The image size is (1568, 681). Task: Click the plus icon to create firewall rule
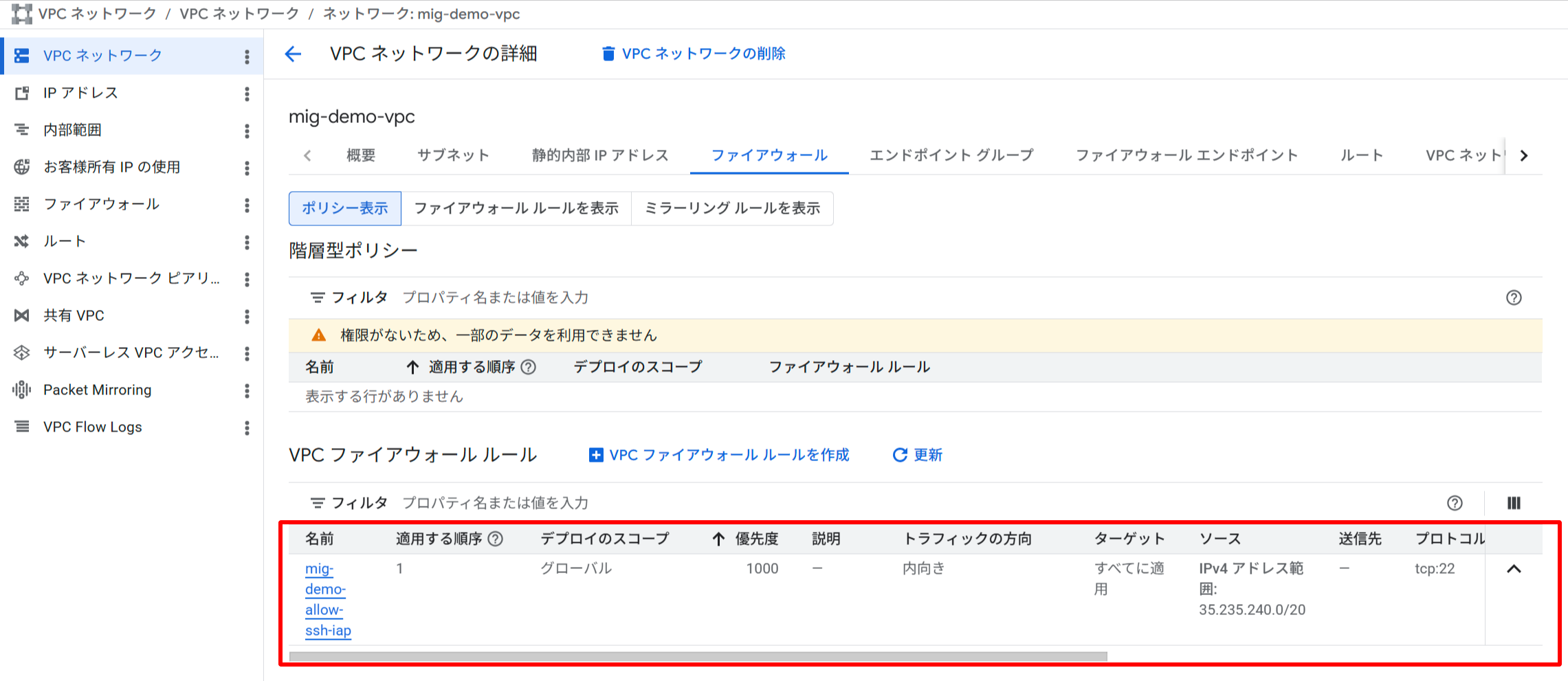(x=596, y=455)
